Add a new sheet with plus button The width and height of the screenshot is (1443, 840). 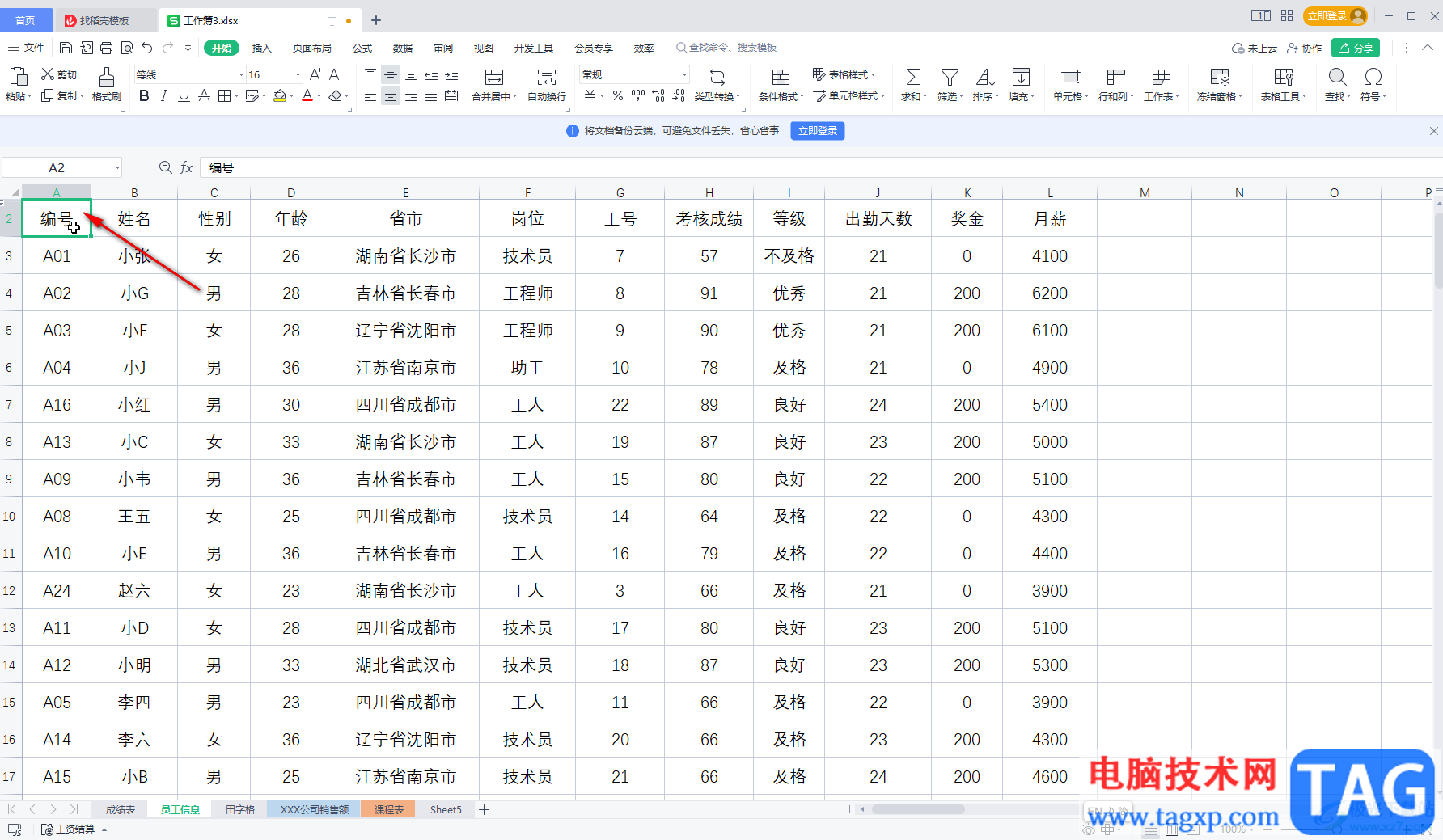point(484,809)
